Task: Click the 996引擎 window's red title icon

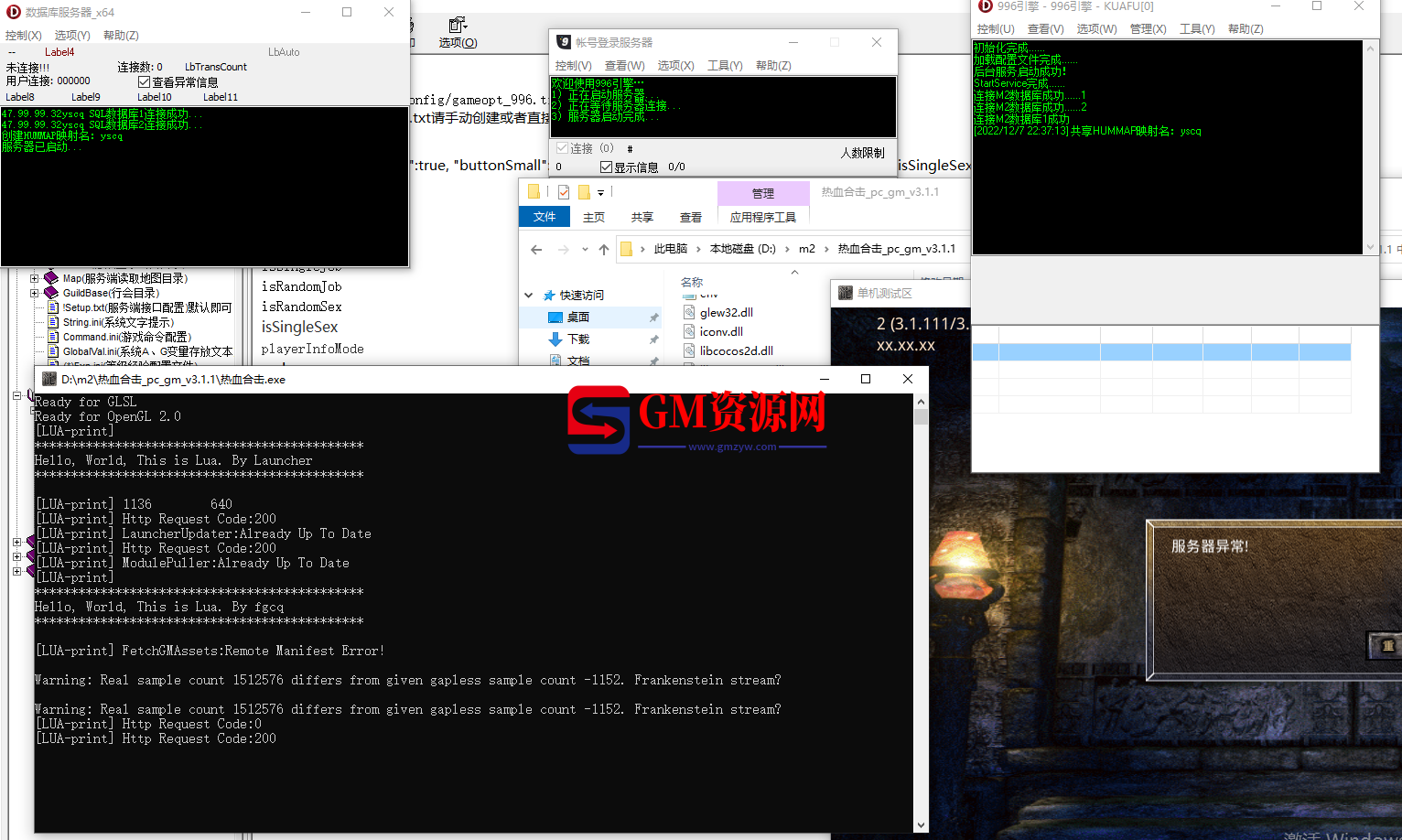Action: (986, 6)
